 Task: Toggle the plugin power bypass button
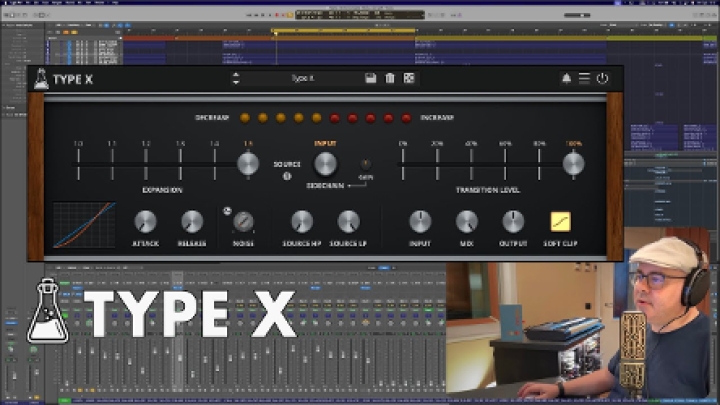coord(602,79)
